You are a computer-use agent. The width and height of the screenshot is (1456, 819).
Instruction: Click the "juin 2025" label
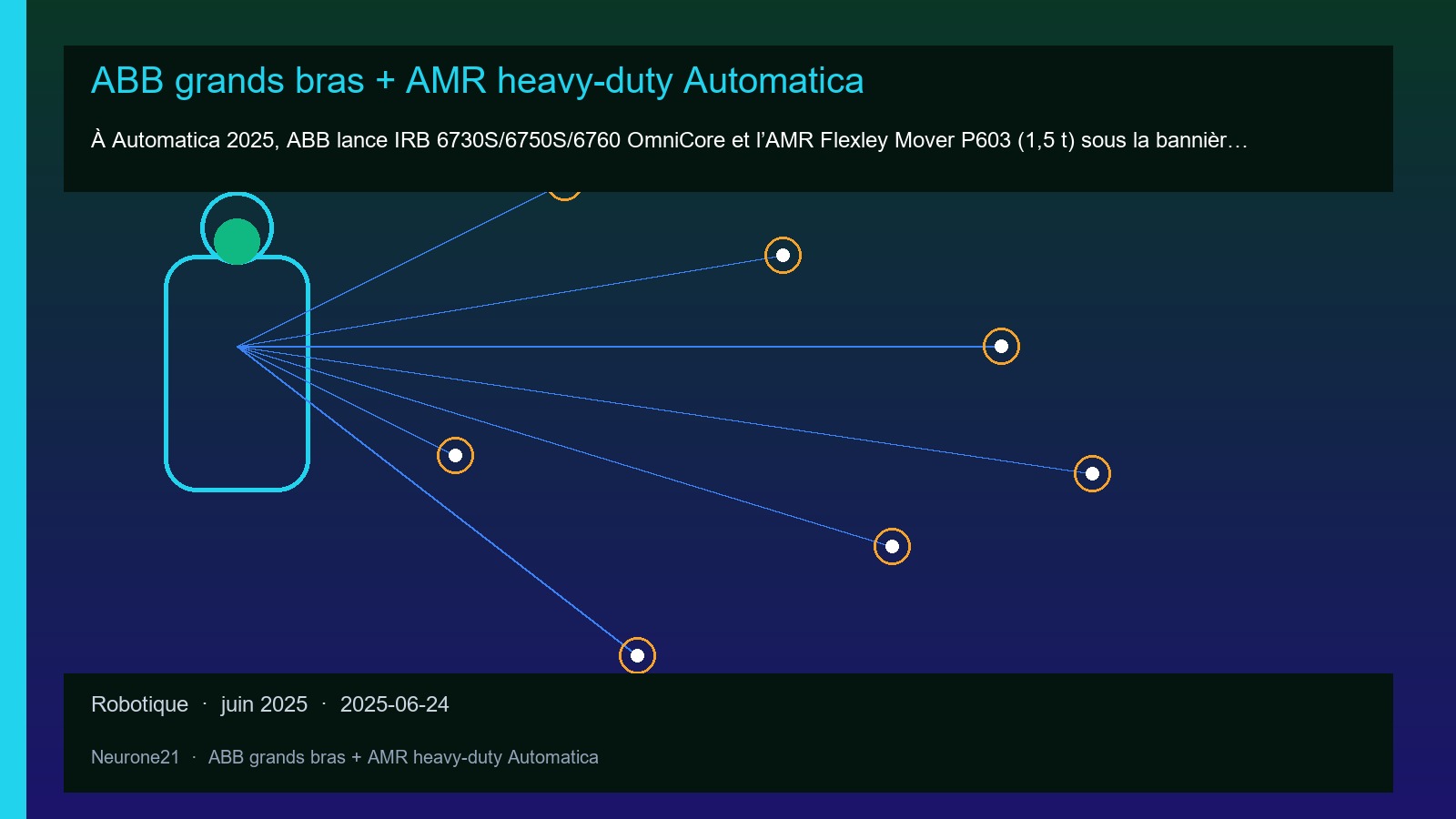pos(264,704)
